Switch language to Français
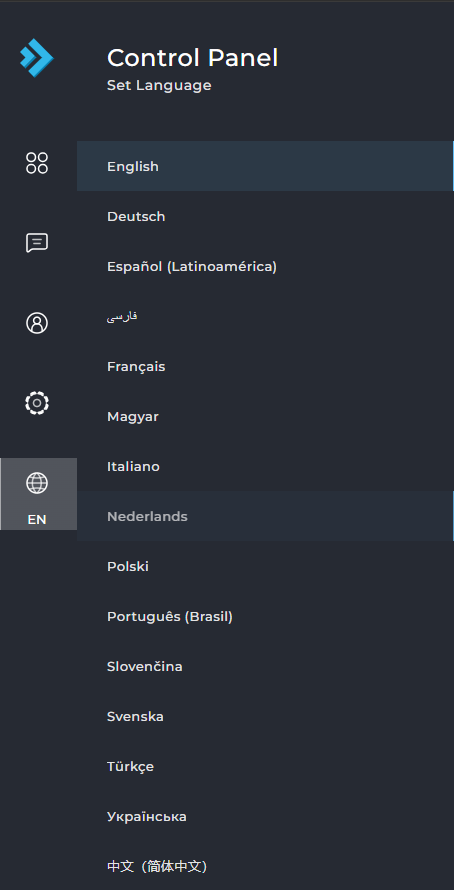454x890 pixels. coord(265,366)
